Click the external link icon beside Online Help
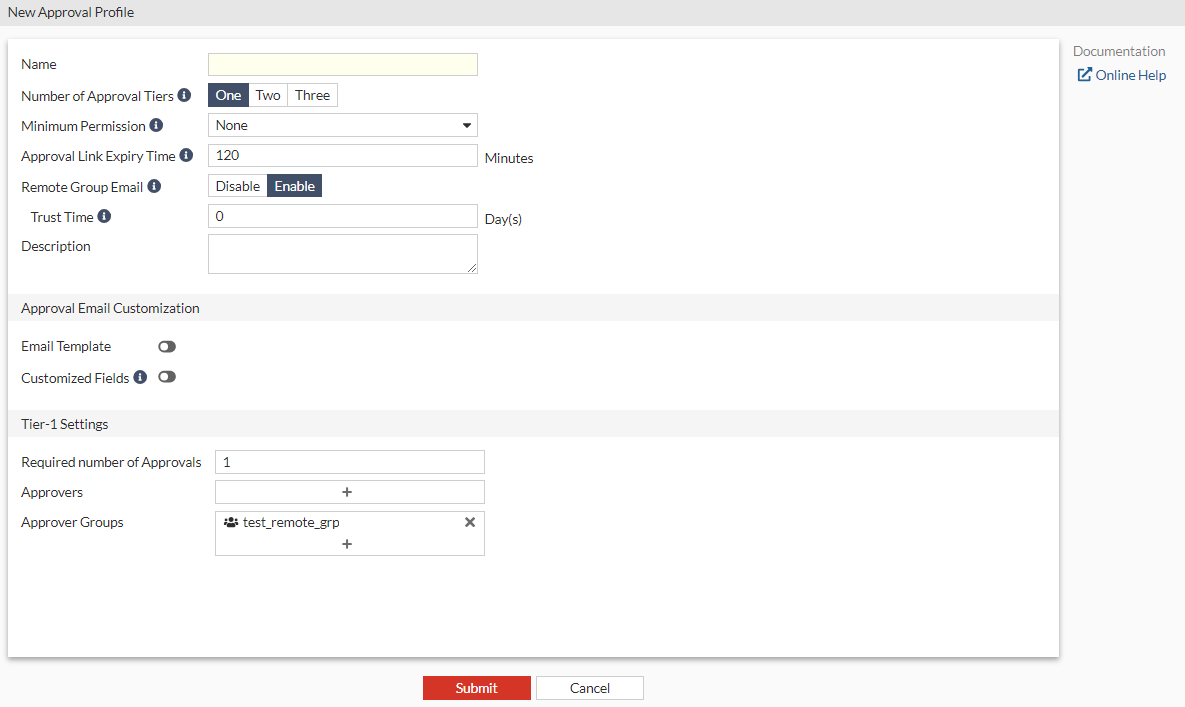Image resolution: width=1185 pixels, height=707 pixels. [1084, 74]
